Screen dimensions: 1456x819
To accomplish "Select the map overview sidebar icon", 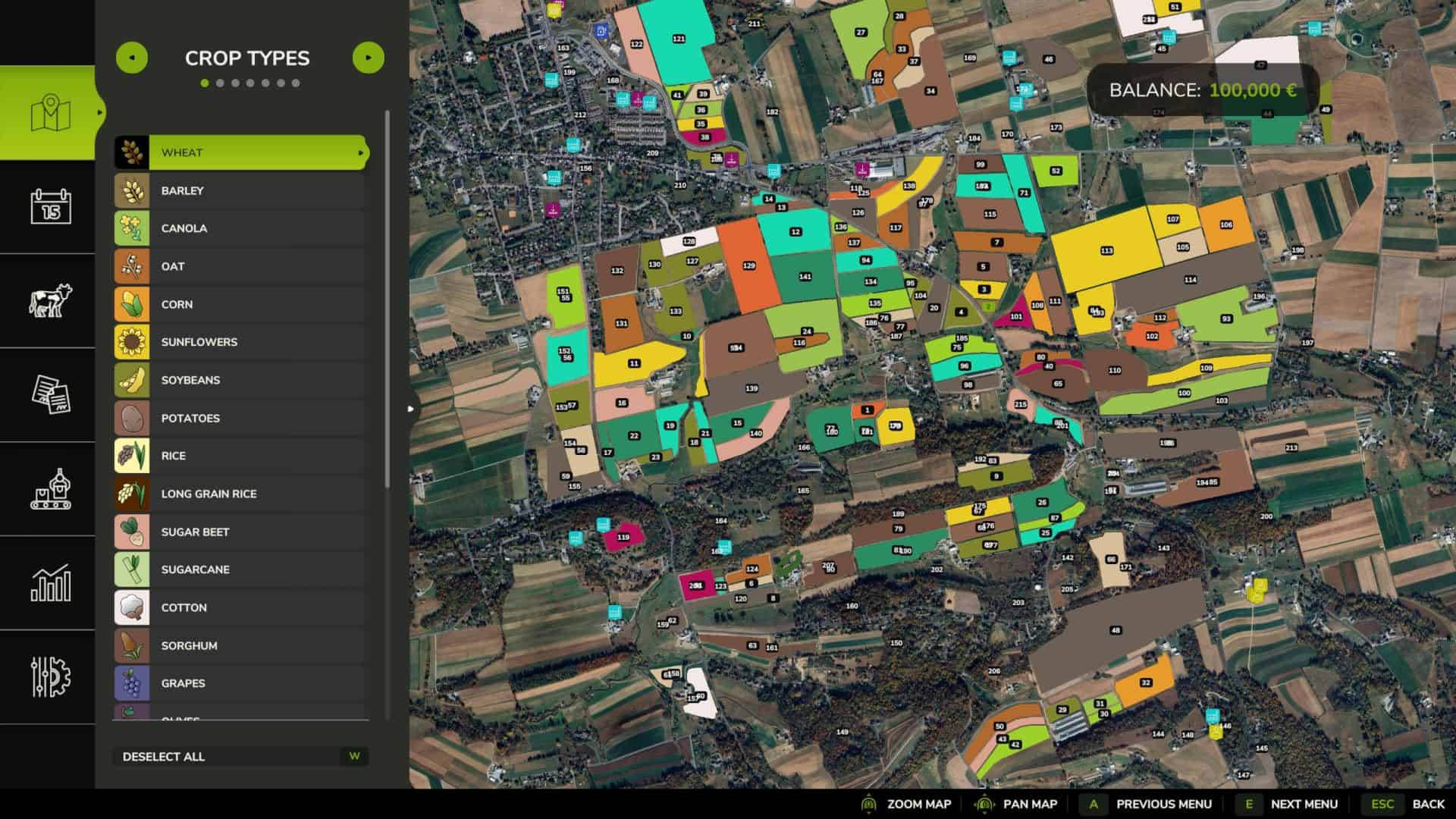I will coord(50,113).
